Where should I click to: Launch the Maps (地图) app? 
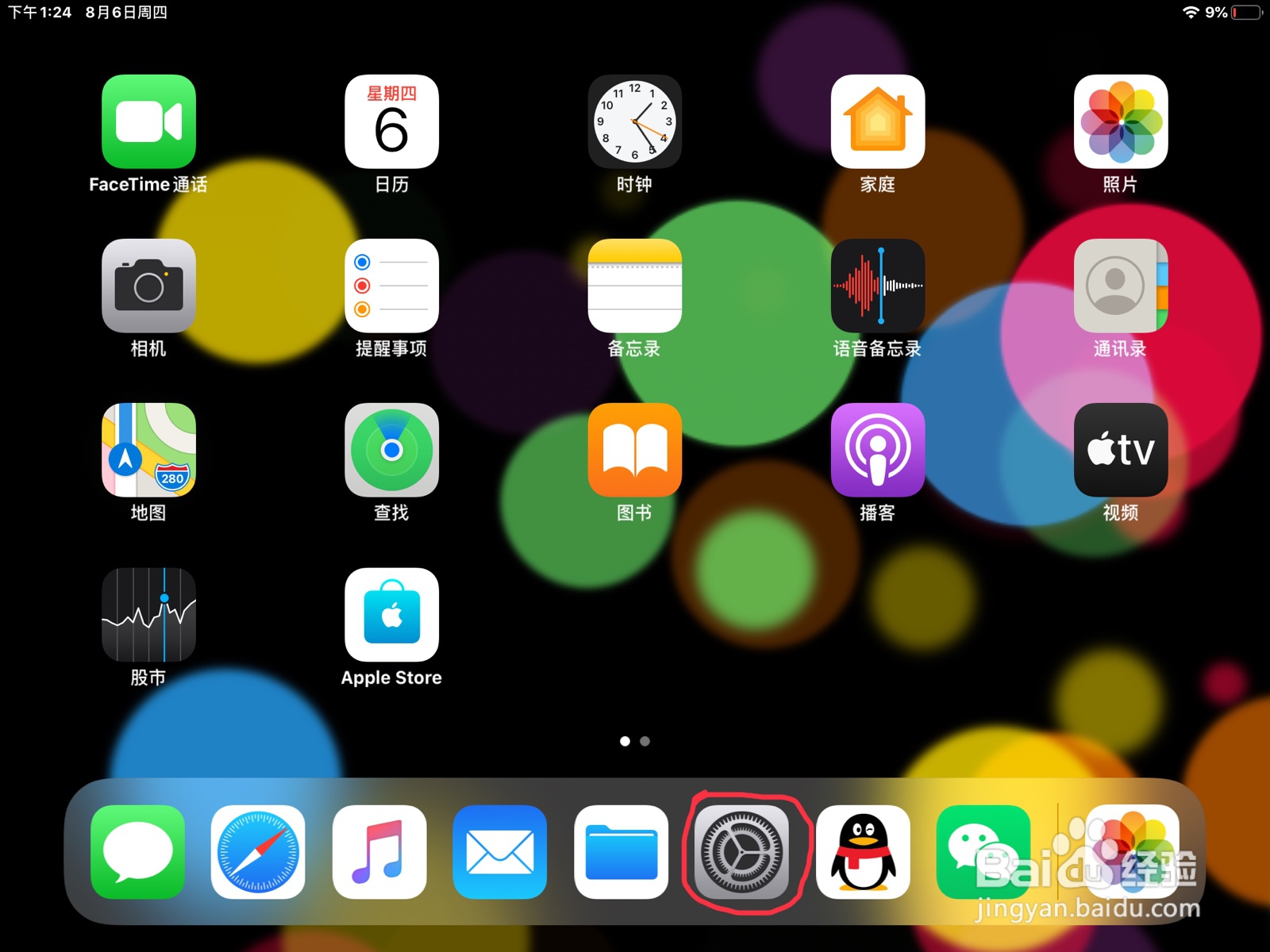pos(148,450)
